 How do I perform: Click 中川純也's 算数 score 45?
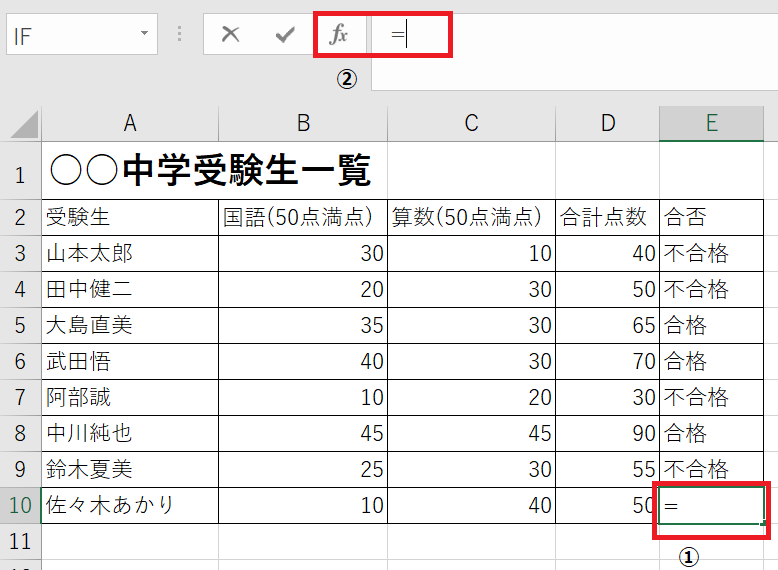pos(471,434)
